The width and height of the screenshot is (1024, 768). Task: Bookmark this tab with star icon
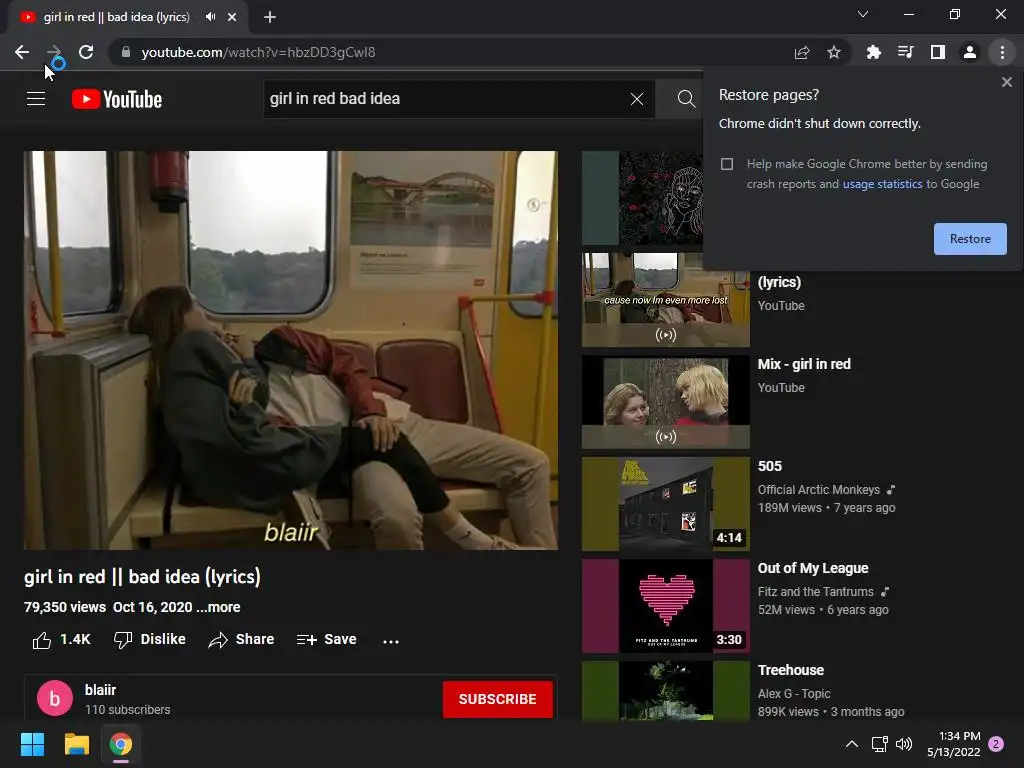pyautogui.click(x=834, y=52)
